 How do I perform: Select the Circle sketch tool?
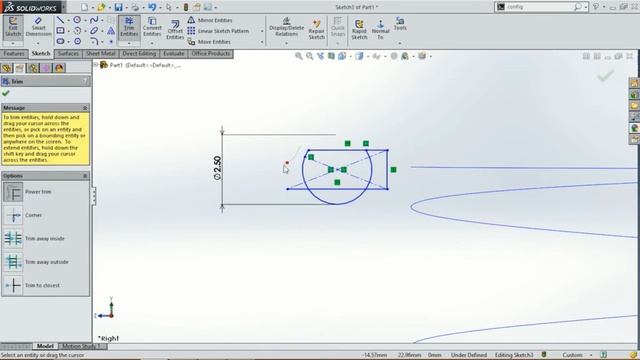(x=77, y=20)
